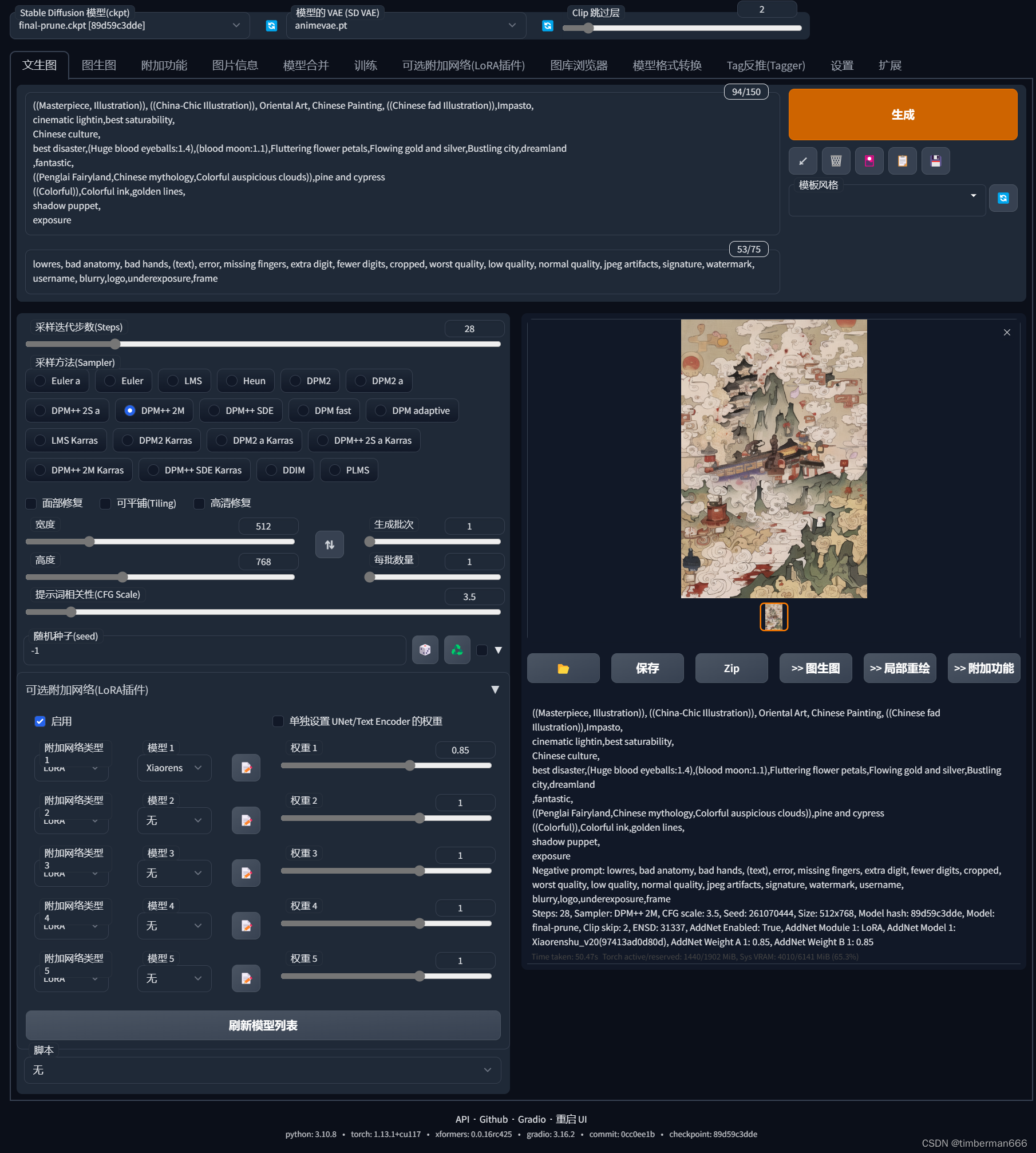Swap width and height with arrows icon

click(330, 544)
